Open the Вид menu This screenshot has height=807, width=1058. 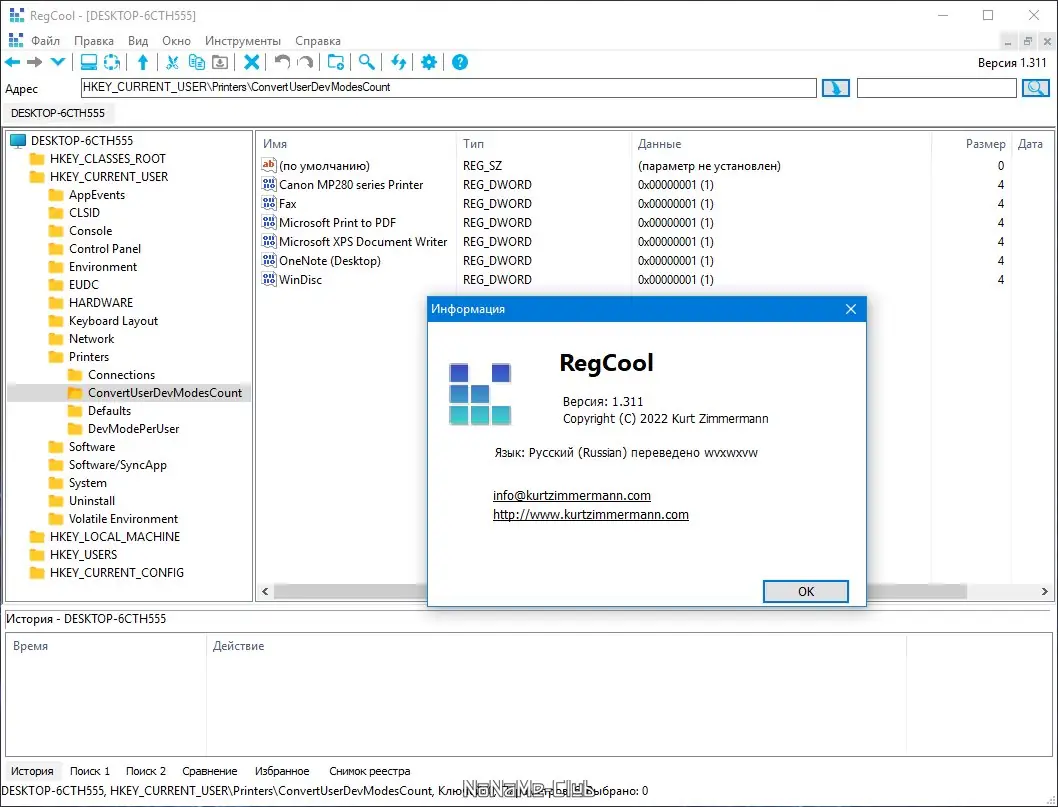click(x=138, y=41)
